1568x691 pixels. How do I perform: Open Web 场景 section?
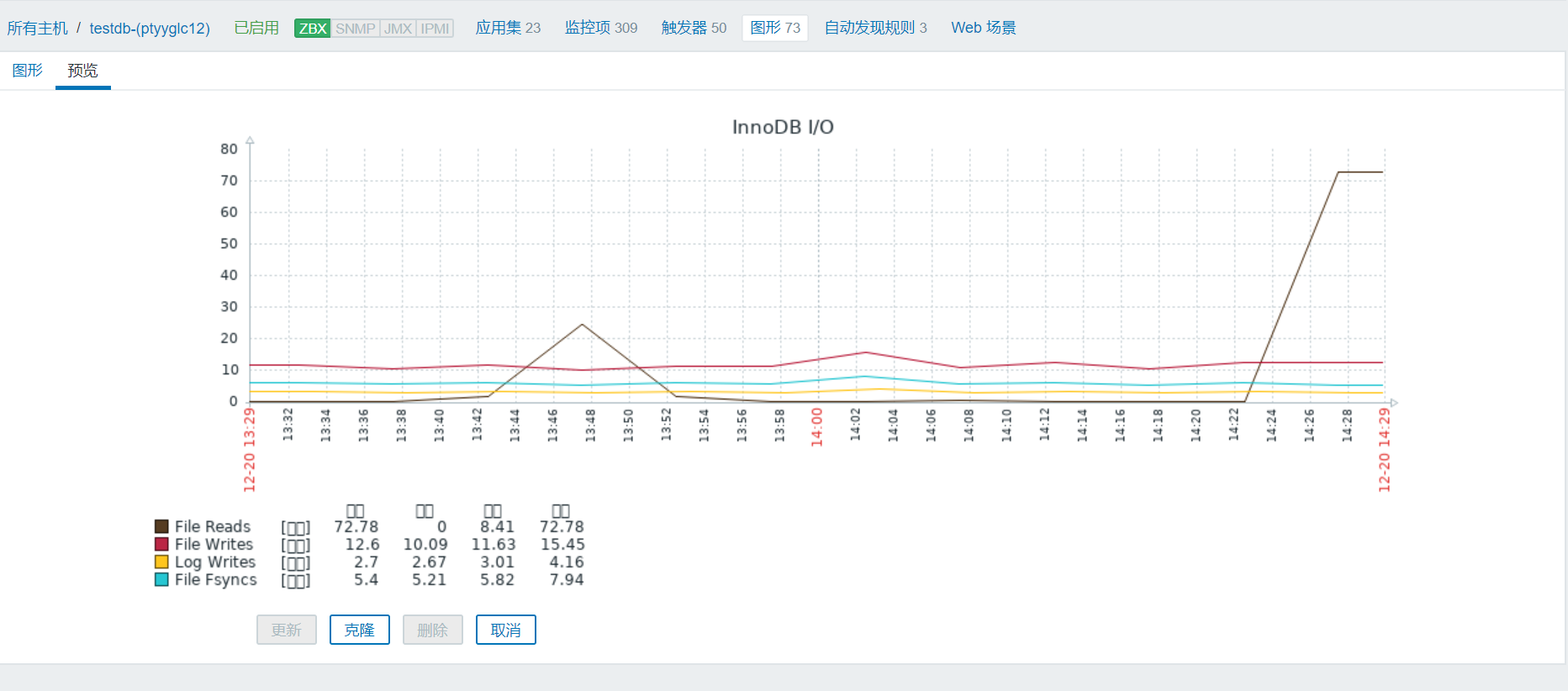click(984, 28)
